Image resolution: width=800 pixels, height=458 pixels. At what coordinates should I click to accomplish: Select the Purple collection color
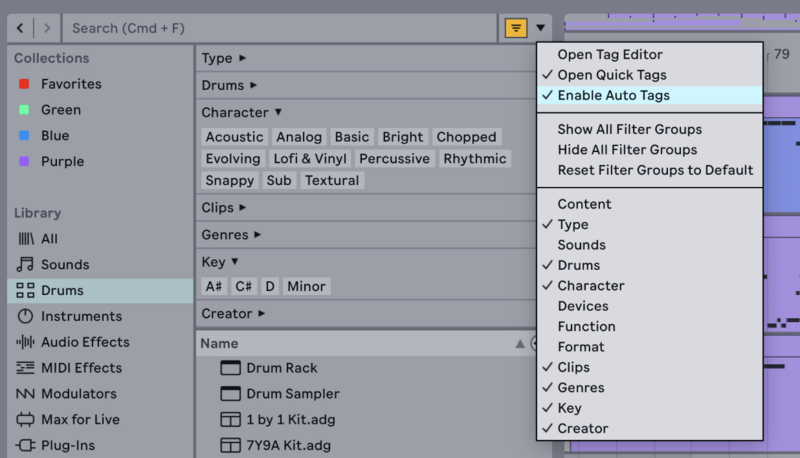(62, 162)
